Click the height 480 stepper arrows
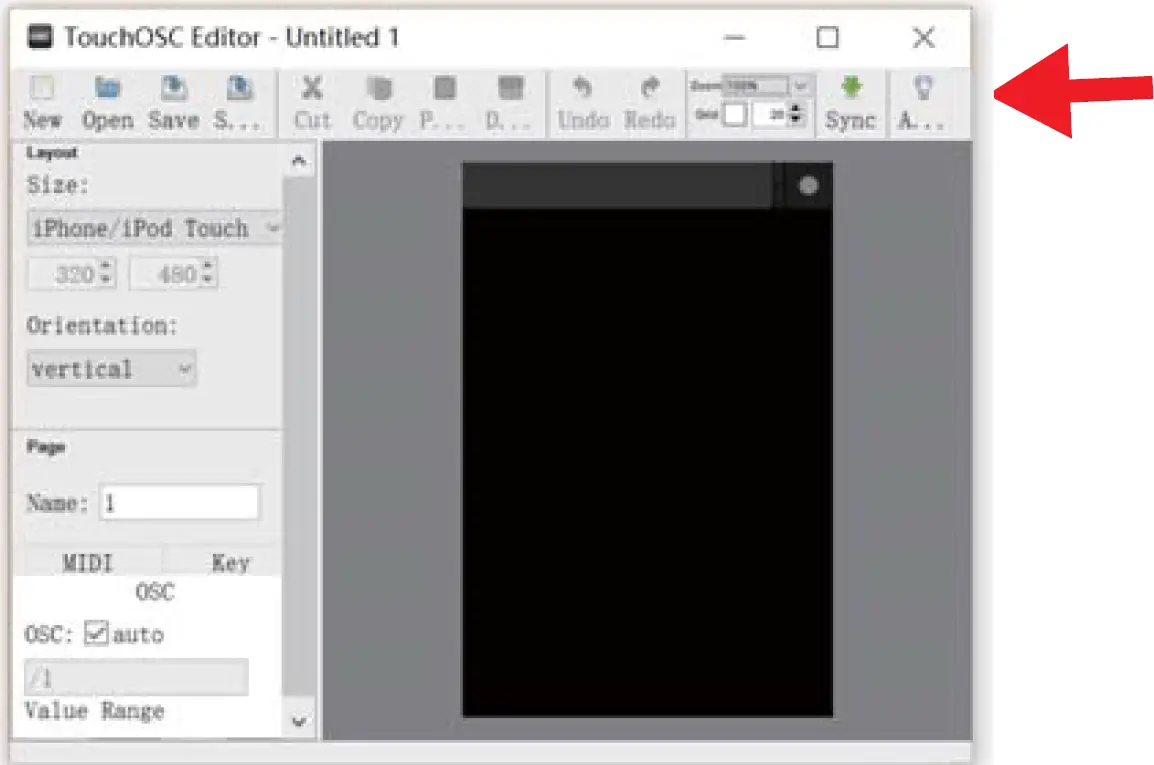Image resolution: width=1154 pixels, height=765 pixels. coord(208,273)
